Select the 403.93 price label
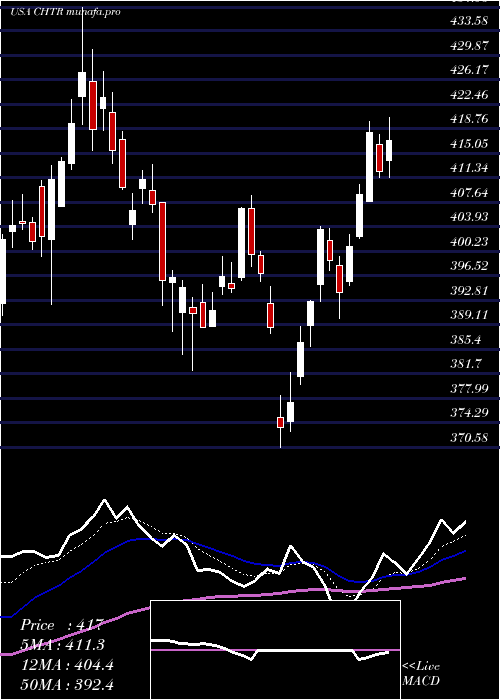The width and height of the screenshot is (500, 700). (x=468, y=217)
